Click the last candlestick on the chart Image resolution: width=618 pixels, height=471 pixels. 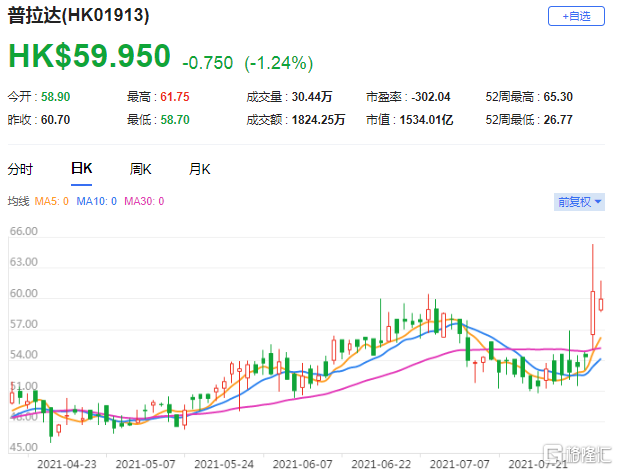[601, 304]
